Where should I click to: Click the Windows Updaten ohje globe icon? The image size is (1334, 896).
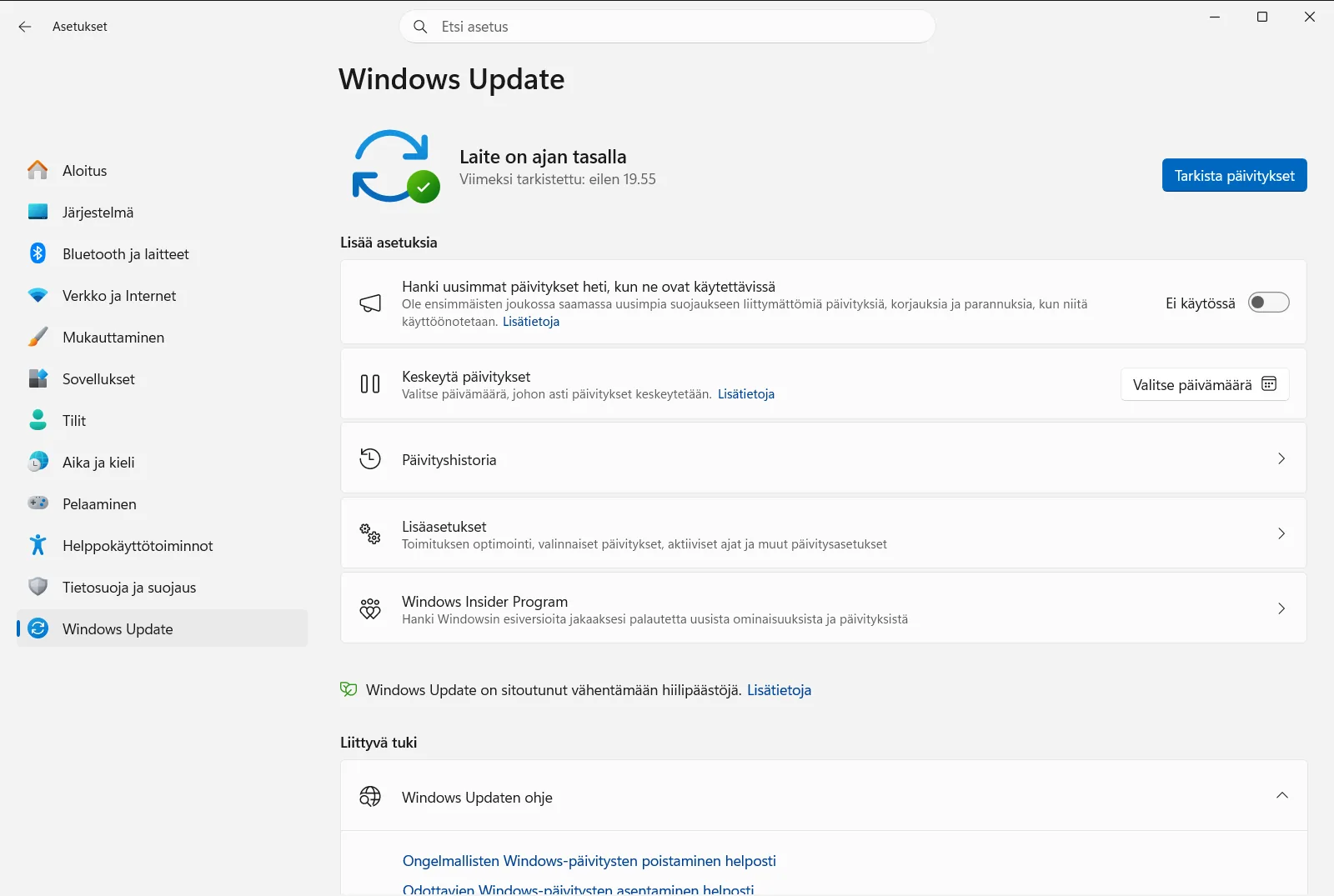pos(370,797)
